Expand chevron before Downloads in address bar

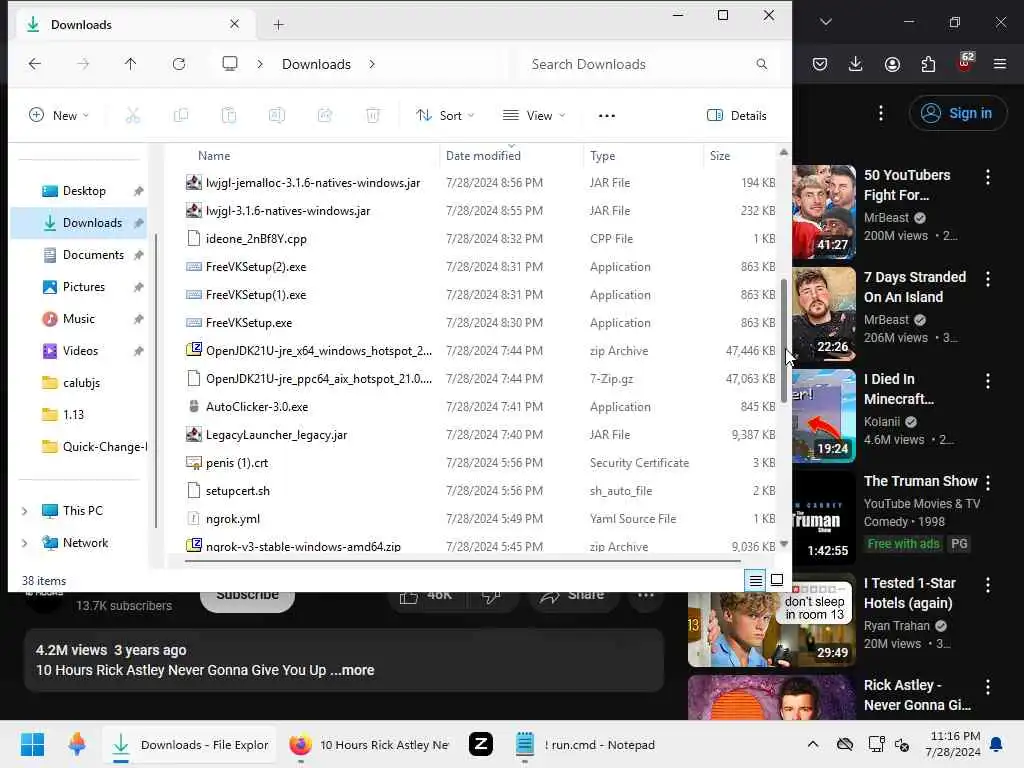pos(260,64)
